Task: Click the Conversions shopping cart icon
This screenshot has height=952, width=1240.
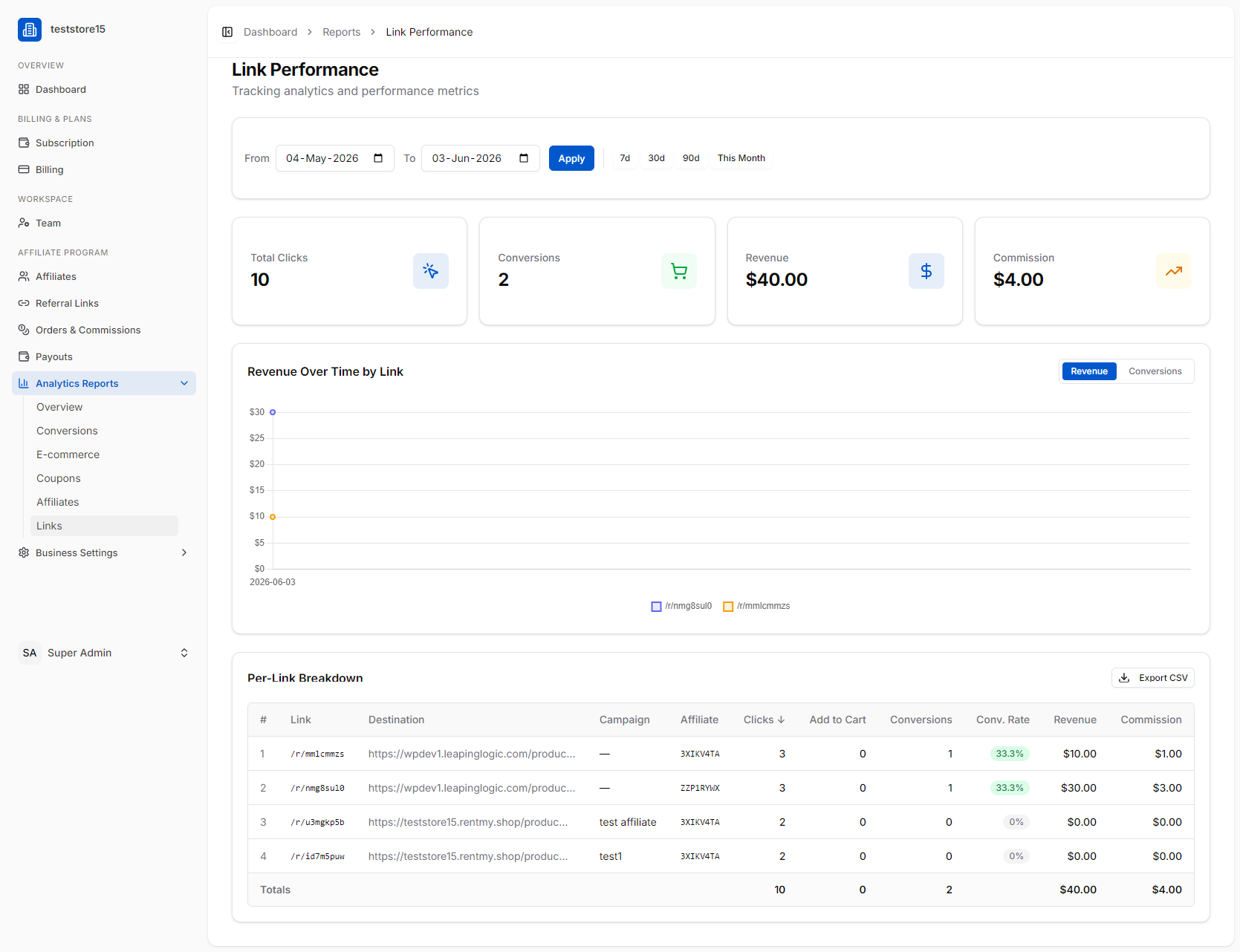Action: [679, 271]
